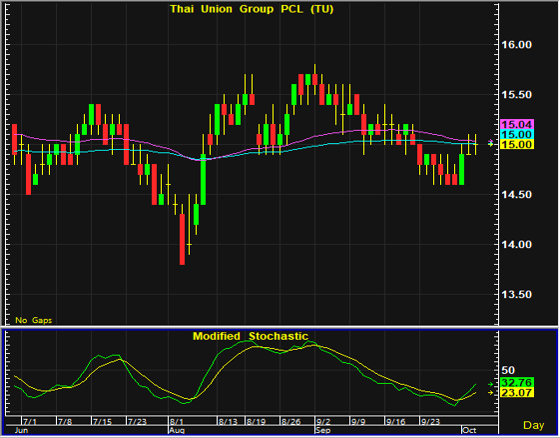
Task: Click the 9/2 date marker on timeline
Action: click(x=324, y=422)
